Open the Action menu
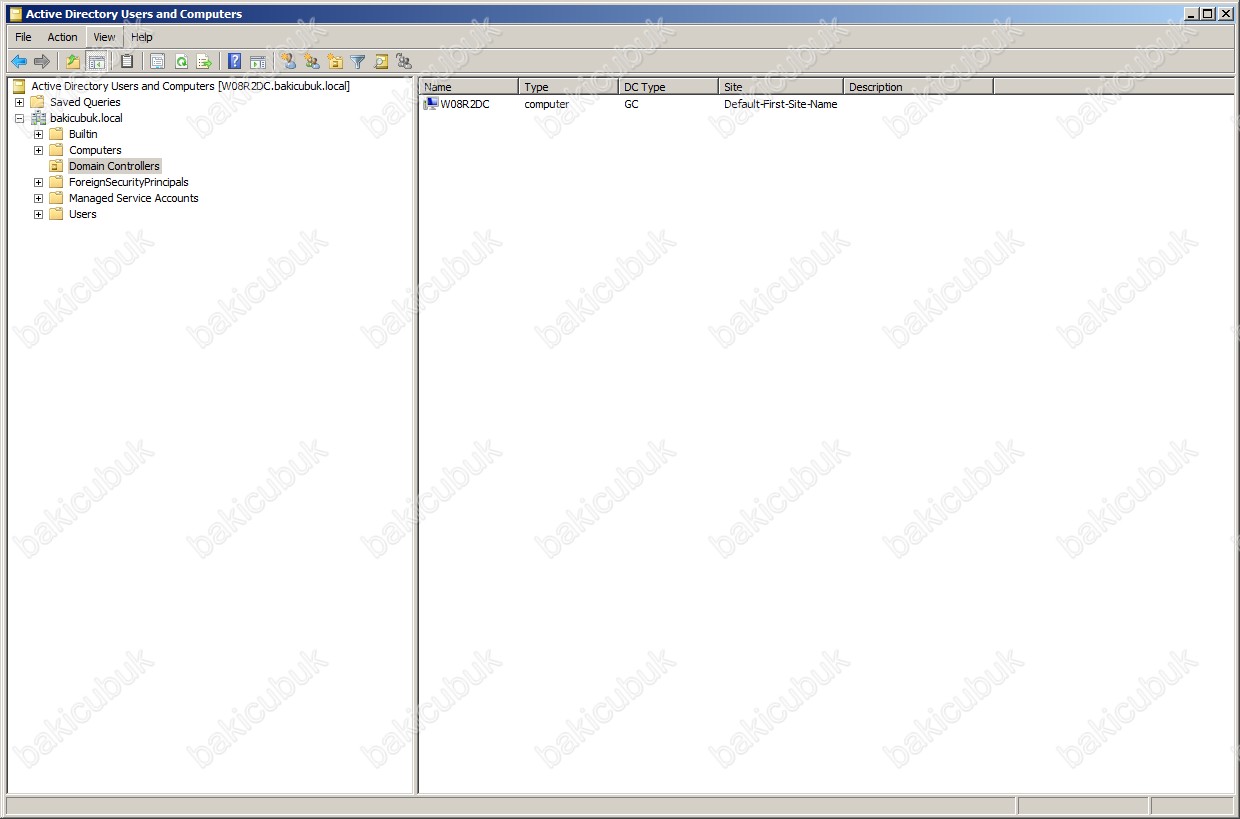Image resolution: width=1240 pixels, height=819 pixels. point(62,37)
